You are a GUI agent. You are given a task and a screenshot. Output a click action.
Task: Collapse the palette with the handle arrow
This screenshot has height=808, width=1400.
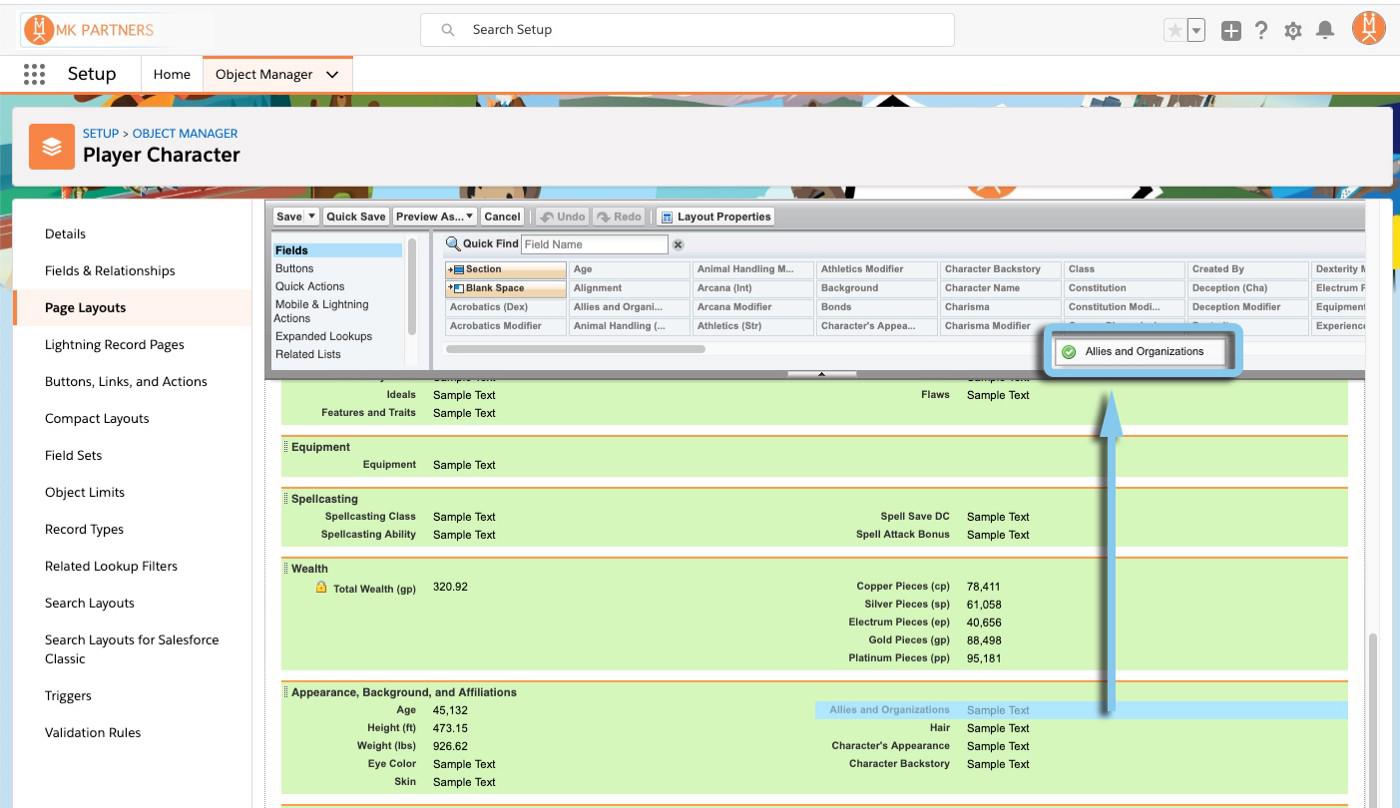point(821,374)
